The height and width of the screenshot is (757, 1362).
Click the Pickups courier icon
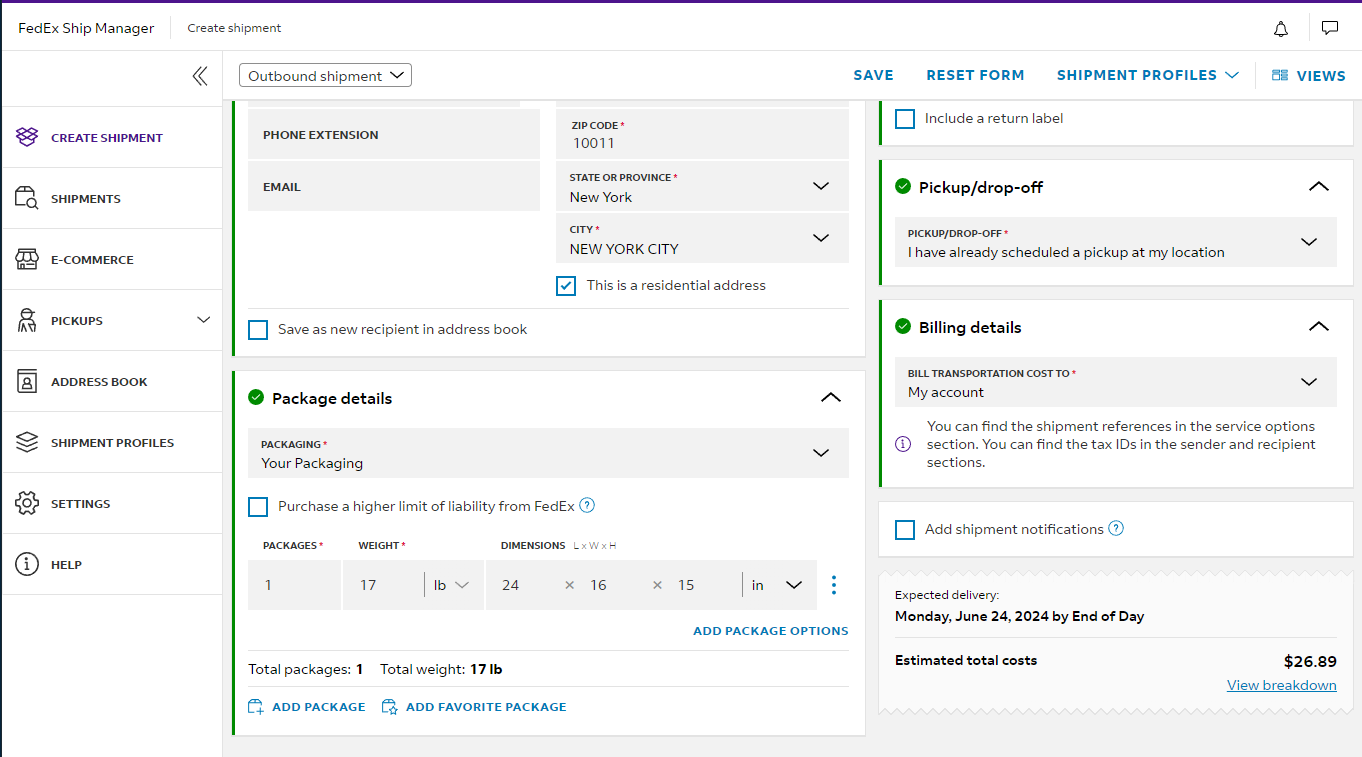(x=27, y=320)
